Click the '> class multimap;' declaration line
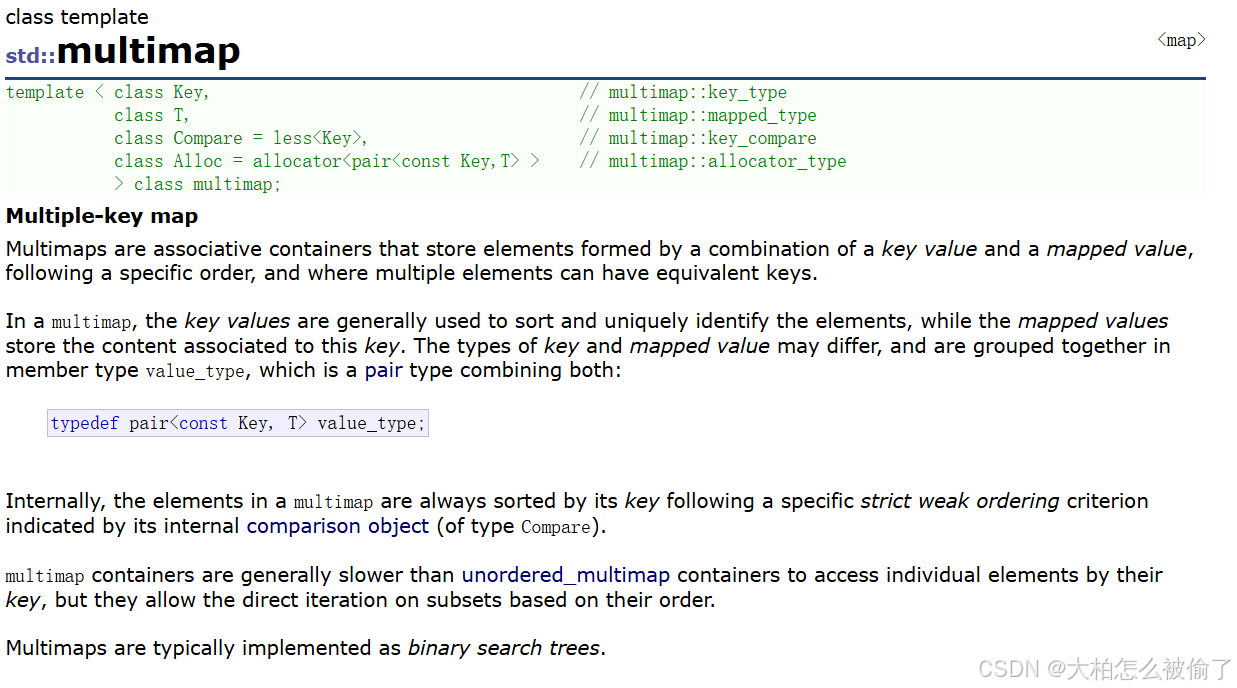Screen dimensions: 1237x688 click(x=198, y=184)
